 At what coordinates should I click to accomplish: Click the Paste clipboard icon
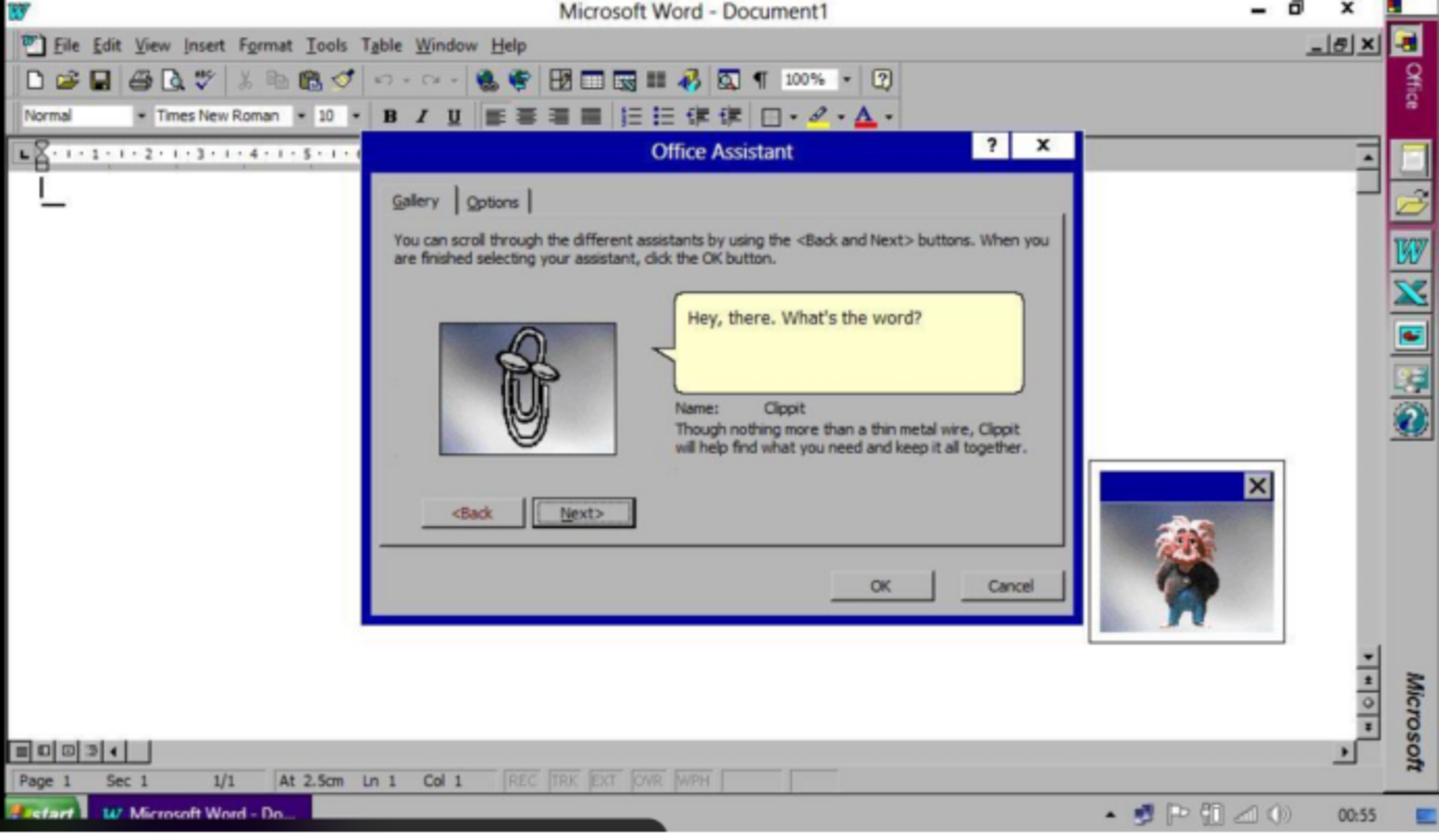point(310,80)
